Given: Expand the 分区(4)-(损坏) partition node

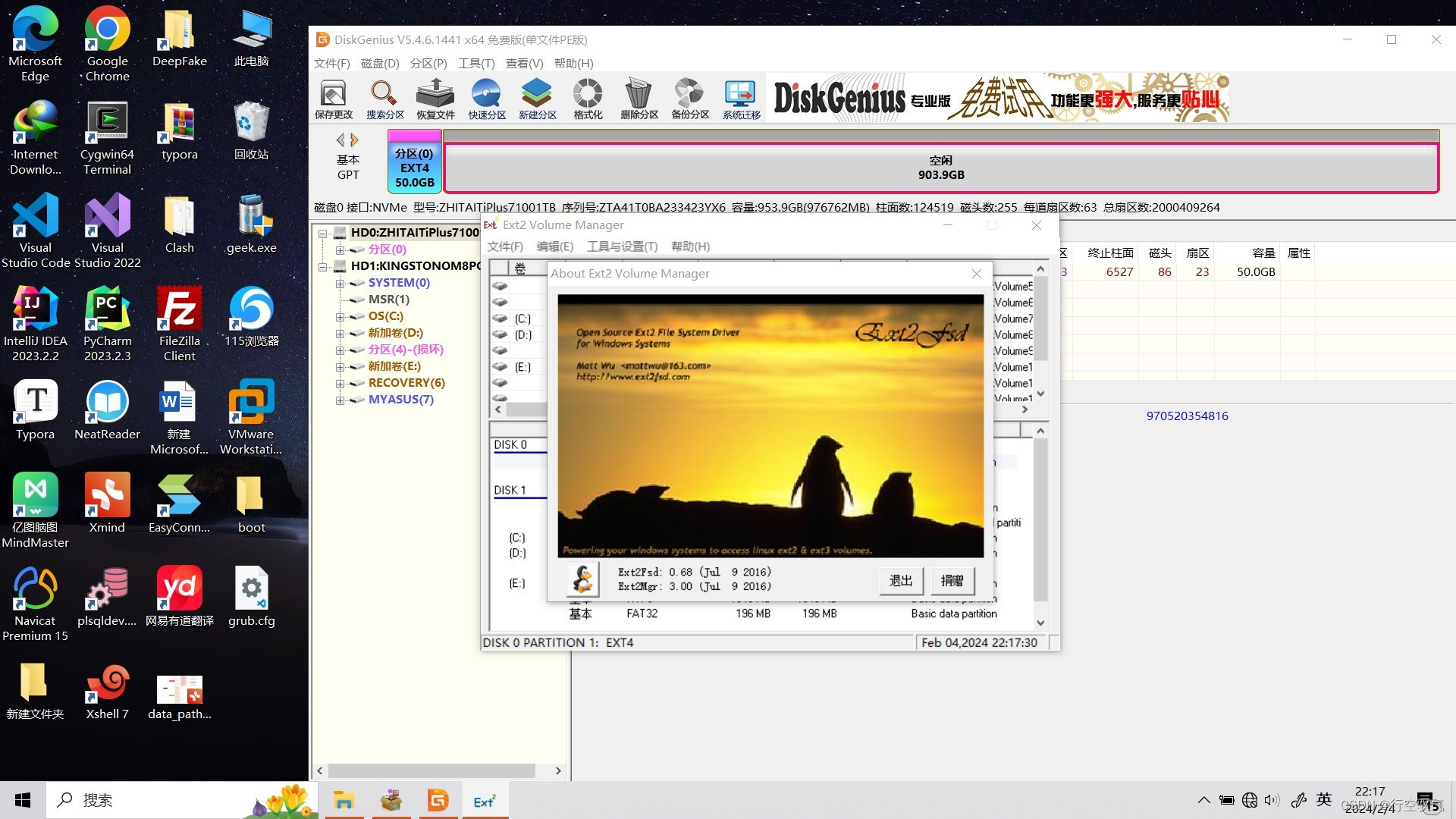Looking at the screenshot, I should point(340,350).
